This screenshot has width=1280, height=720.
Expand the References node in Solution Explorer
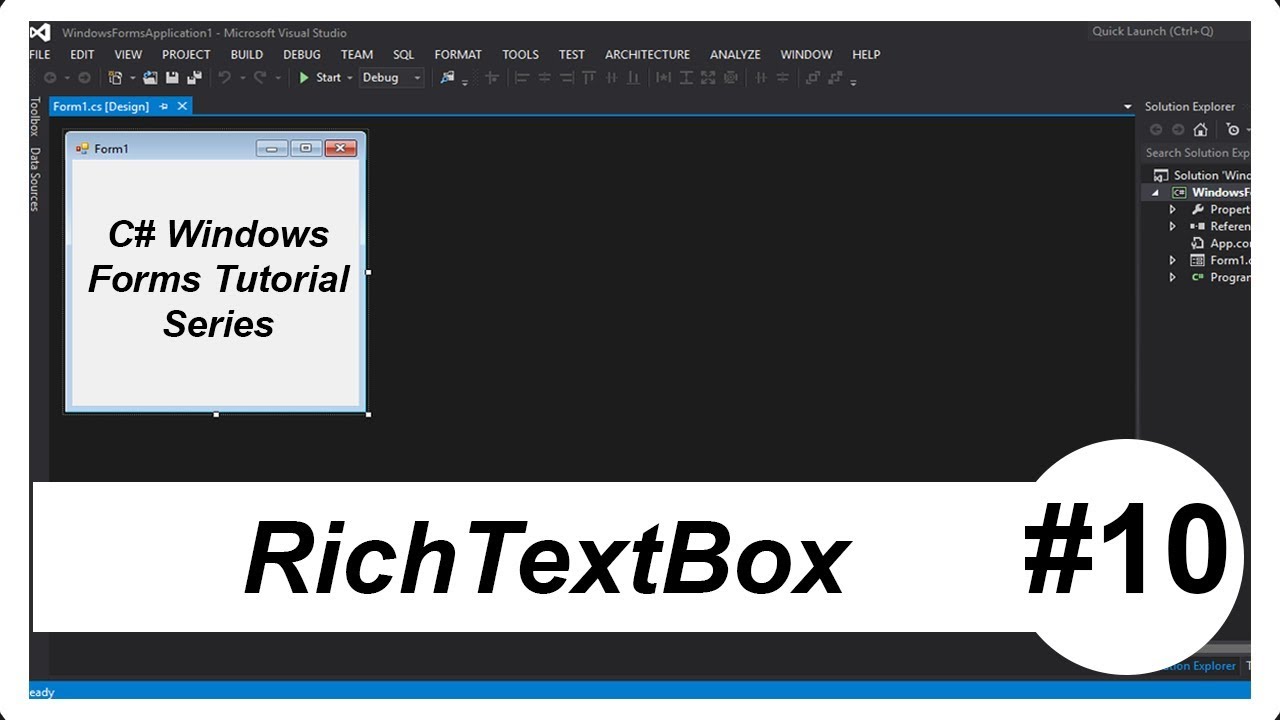pos(1173,227)
